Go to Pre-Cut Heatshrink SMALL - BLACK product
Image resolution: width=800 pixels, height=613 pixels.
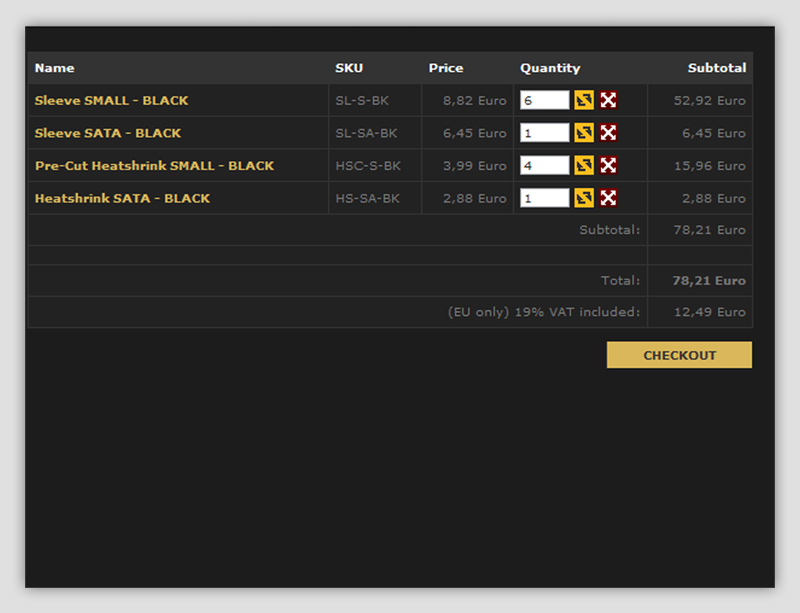[x=154, y=166]
